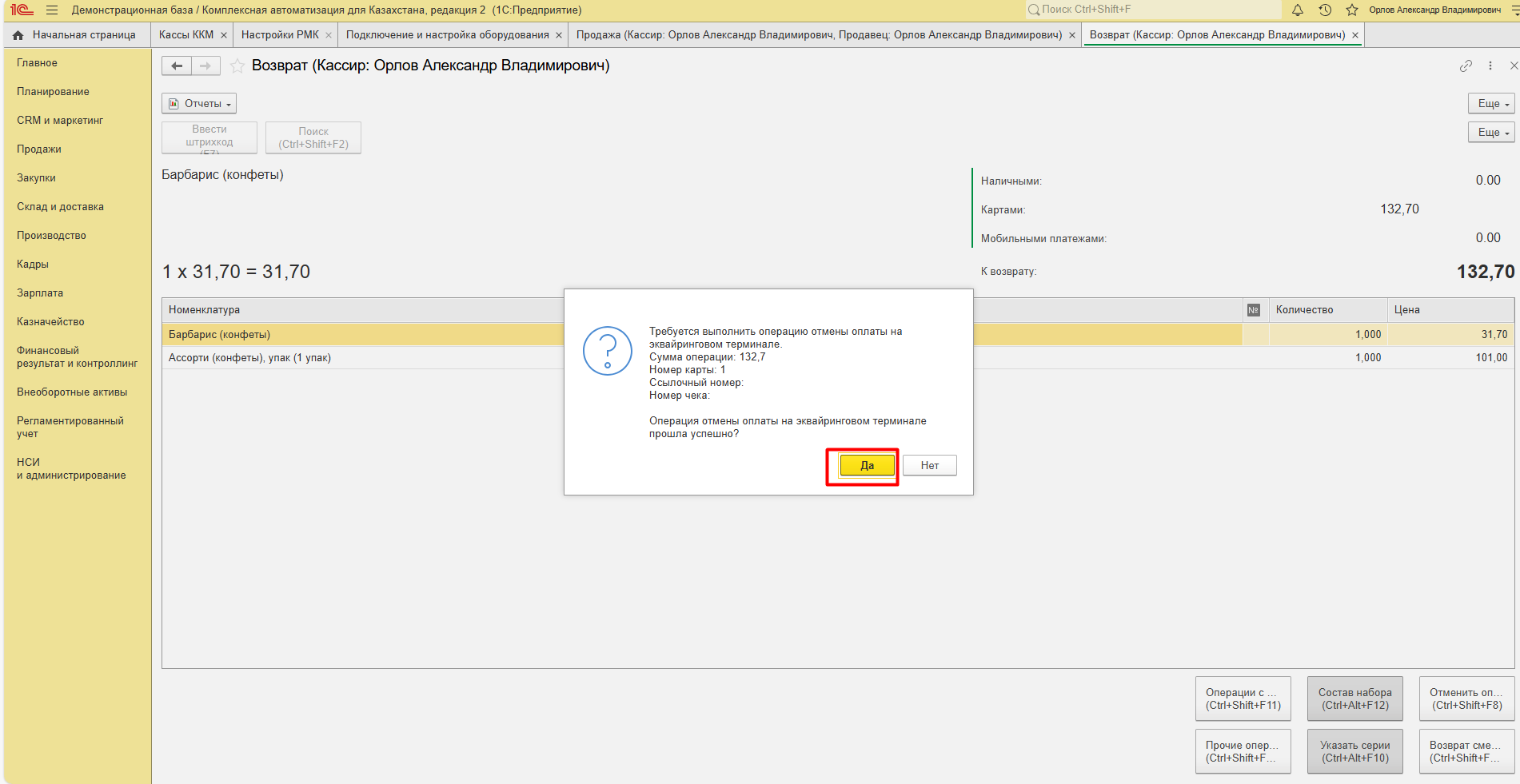
Task: Expand the lower Еще dropdown
Action: tap(1491, 133)
